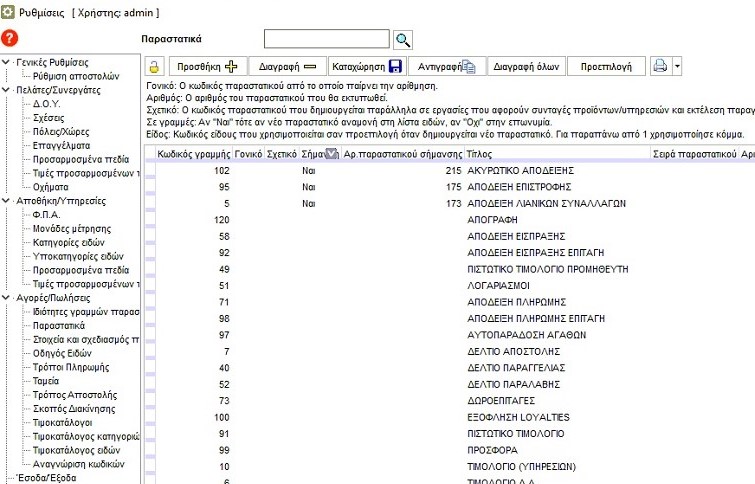Click the Αντιγραφή button
755x484 pixels.
(447, 66)
